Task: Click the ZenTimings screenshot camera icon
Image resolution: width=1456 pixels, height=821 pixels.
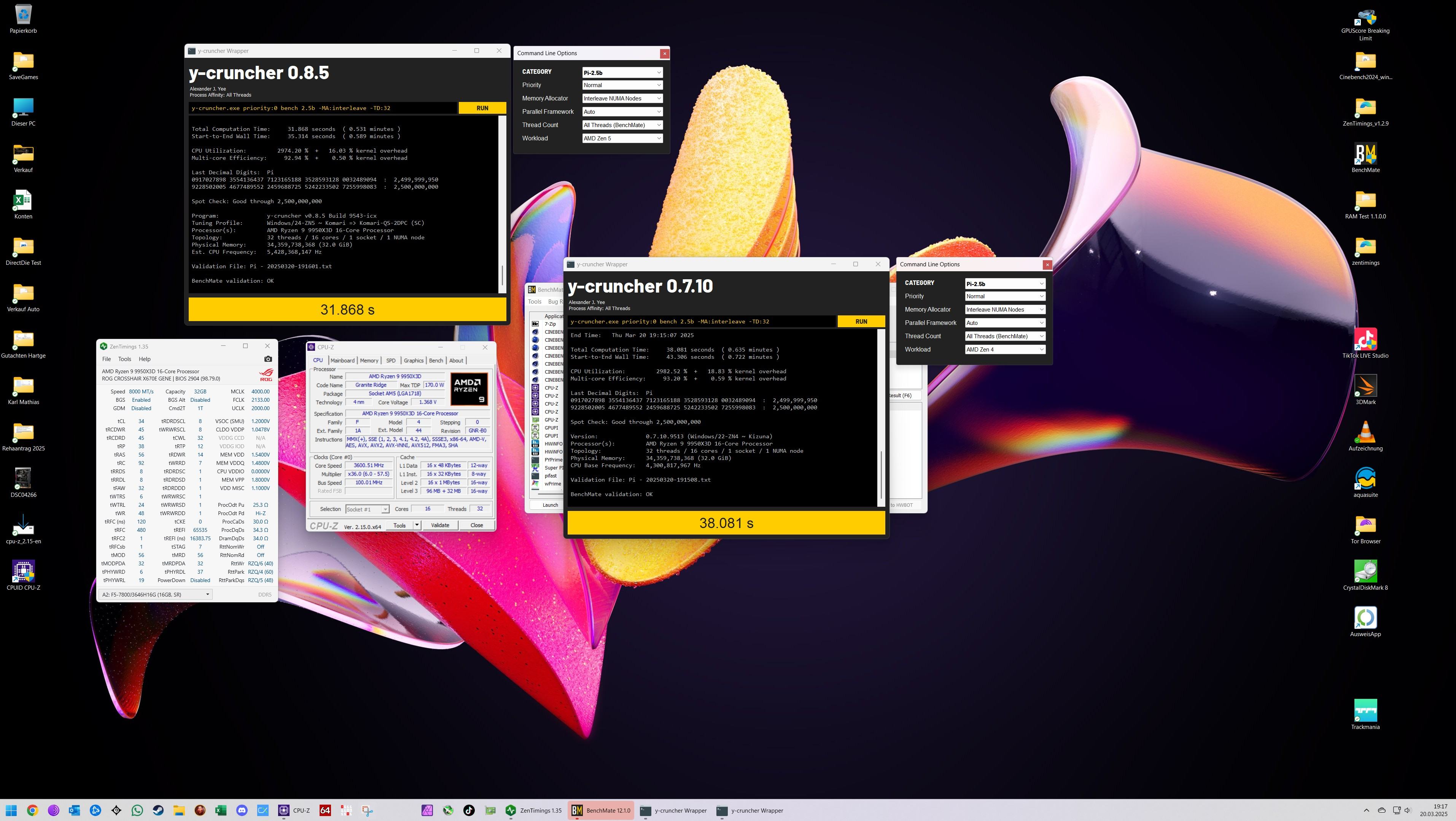Action: click(268, 359)
